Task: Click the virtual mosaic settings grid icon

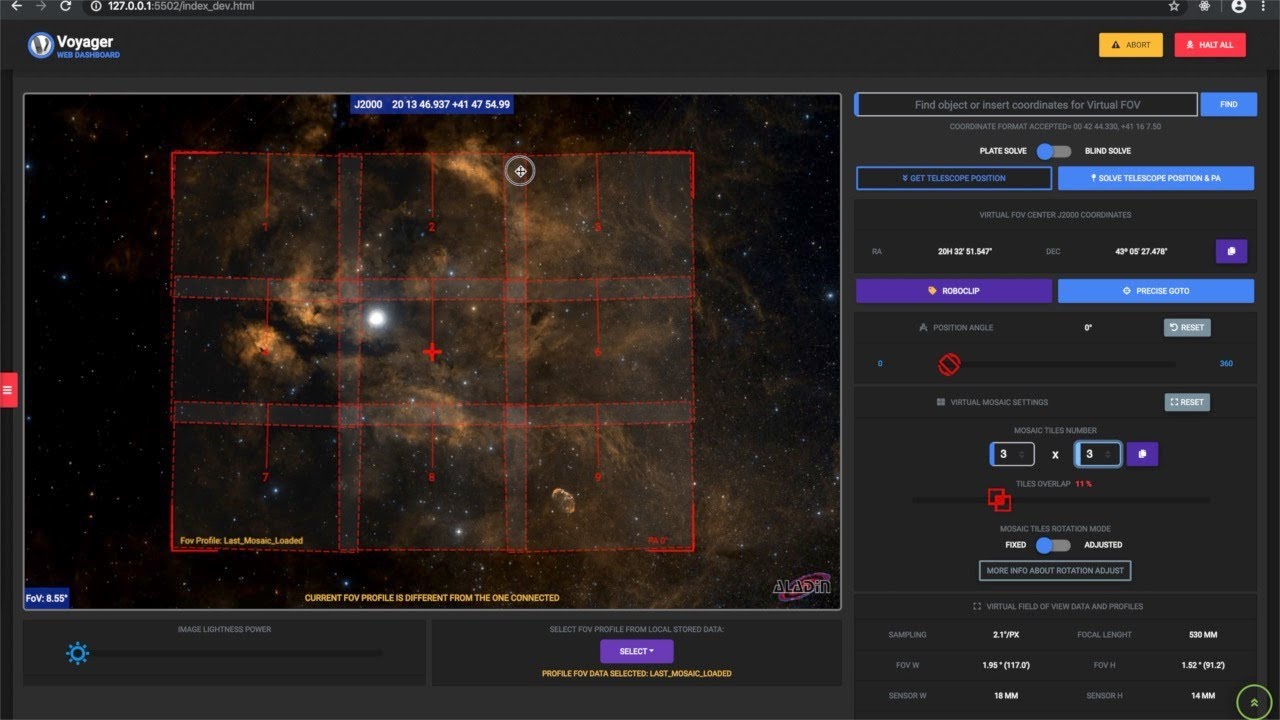Action: click(941, 402)
